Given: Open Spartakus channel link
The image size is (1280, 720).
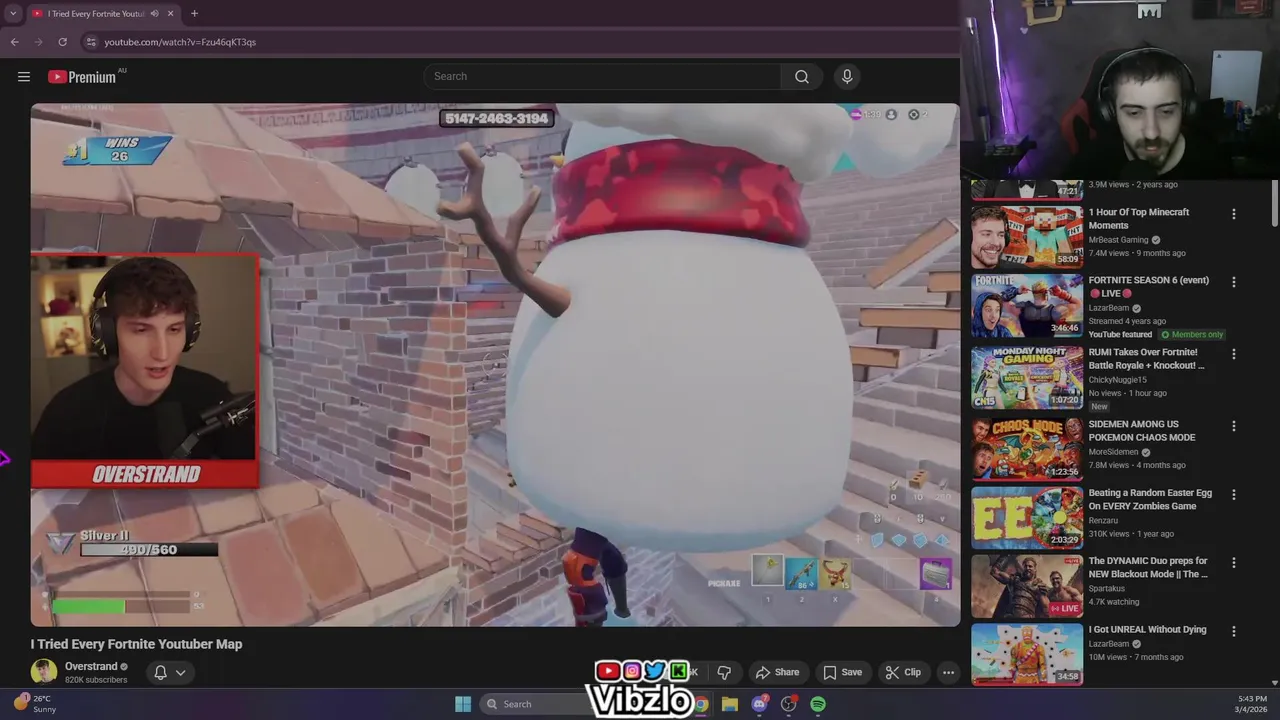Looking at the screenshot, I should (x=1108, y=589).
